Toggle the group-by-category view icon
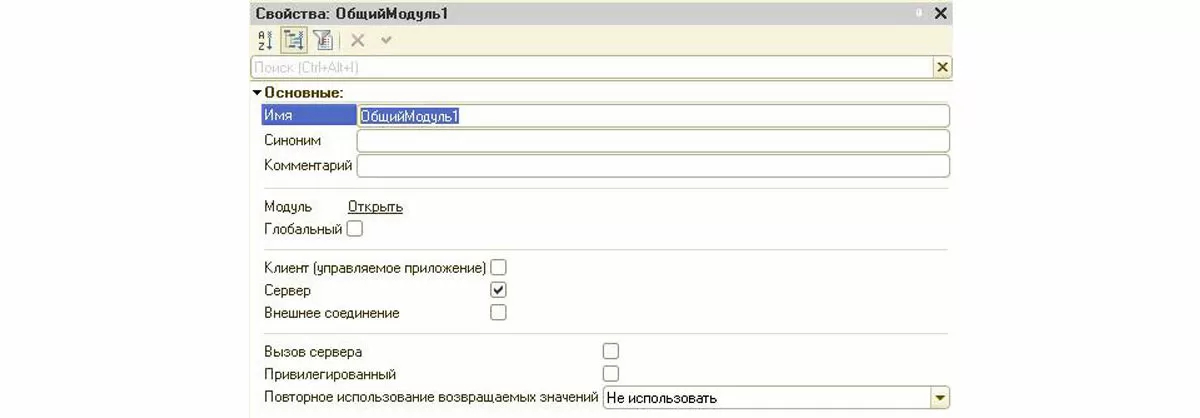This screenshot has height=418, width=1200. (294, 40)
